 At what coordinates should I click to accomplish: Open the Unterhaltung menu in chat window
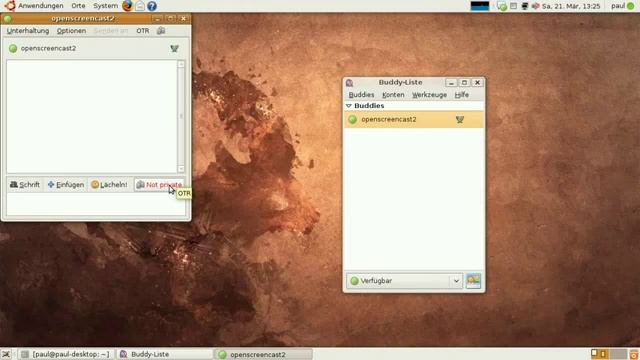tap(28, 31)
